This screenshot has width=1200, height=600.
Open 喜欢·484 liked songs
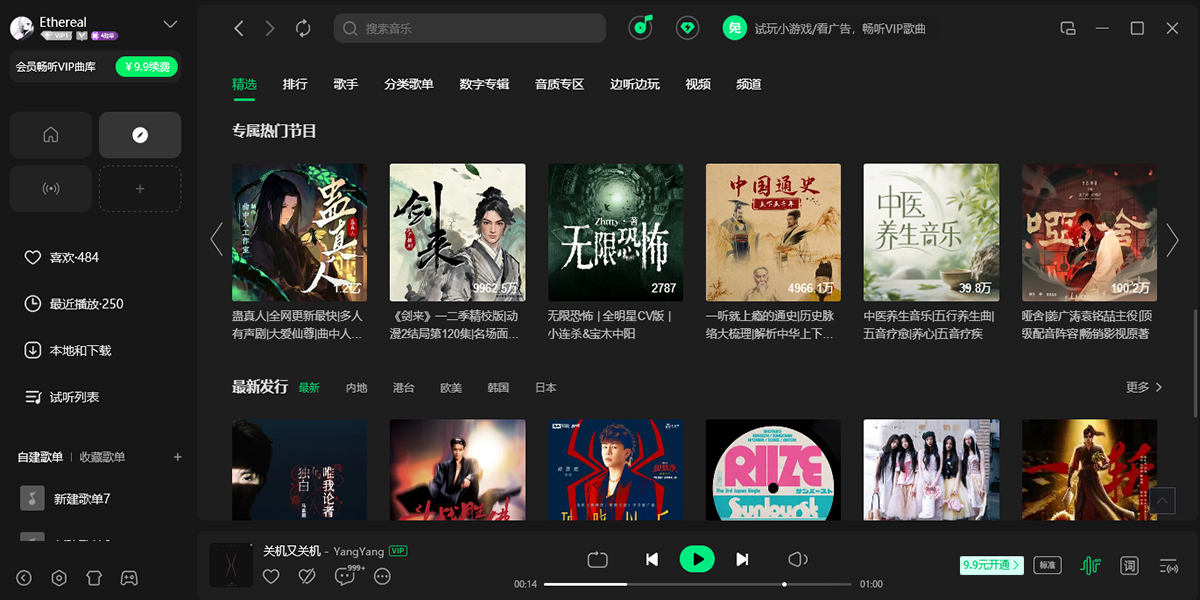coord(61,258)
